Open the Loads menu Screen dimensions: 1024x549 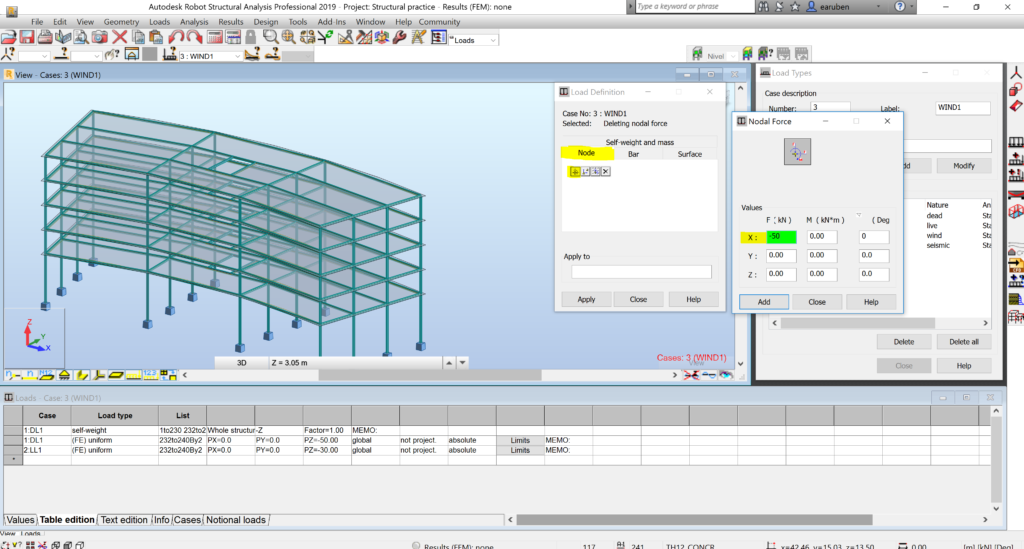tap(159, 22)
